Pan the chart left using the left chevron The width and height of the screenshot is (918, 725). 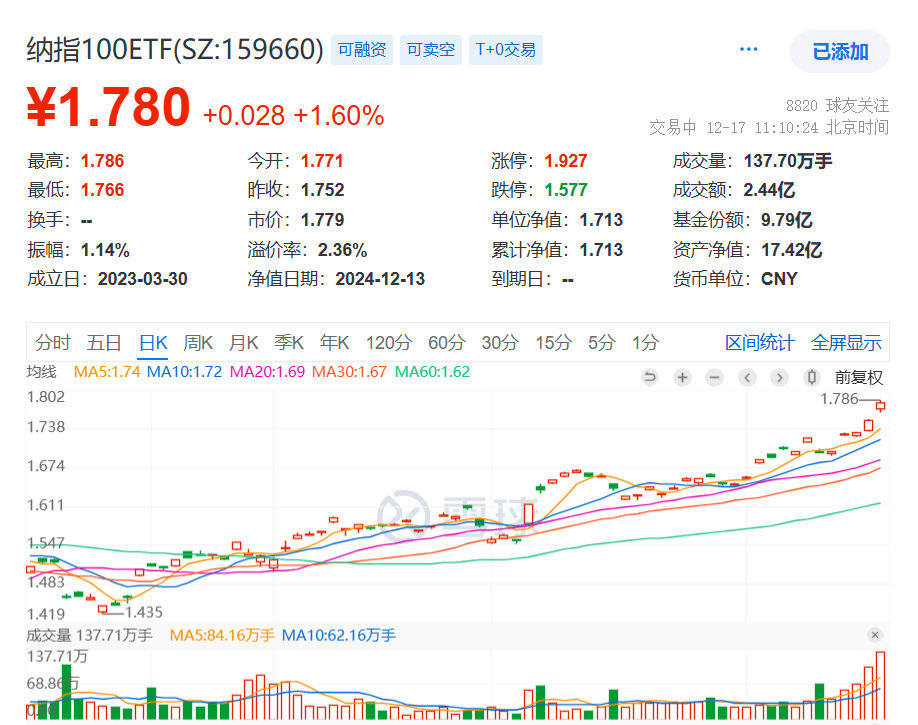tap(746, 378)
